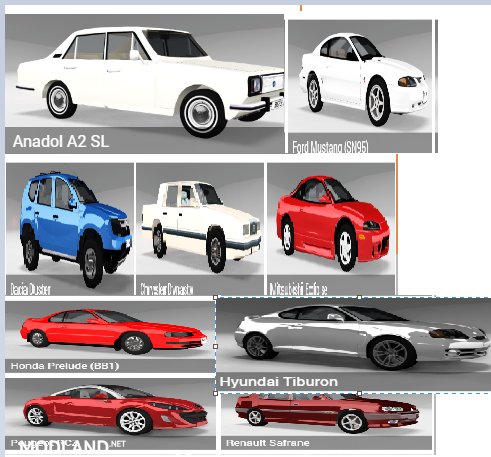
Task: Select the Ford Mustang (SN95) car image
Action: point(360,86)
